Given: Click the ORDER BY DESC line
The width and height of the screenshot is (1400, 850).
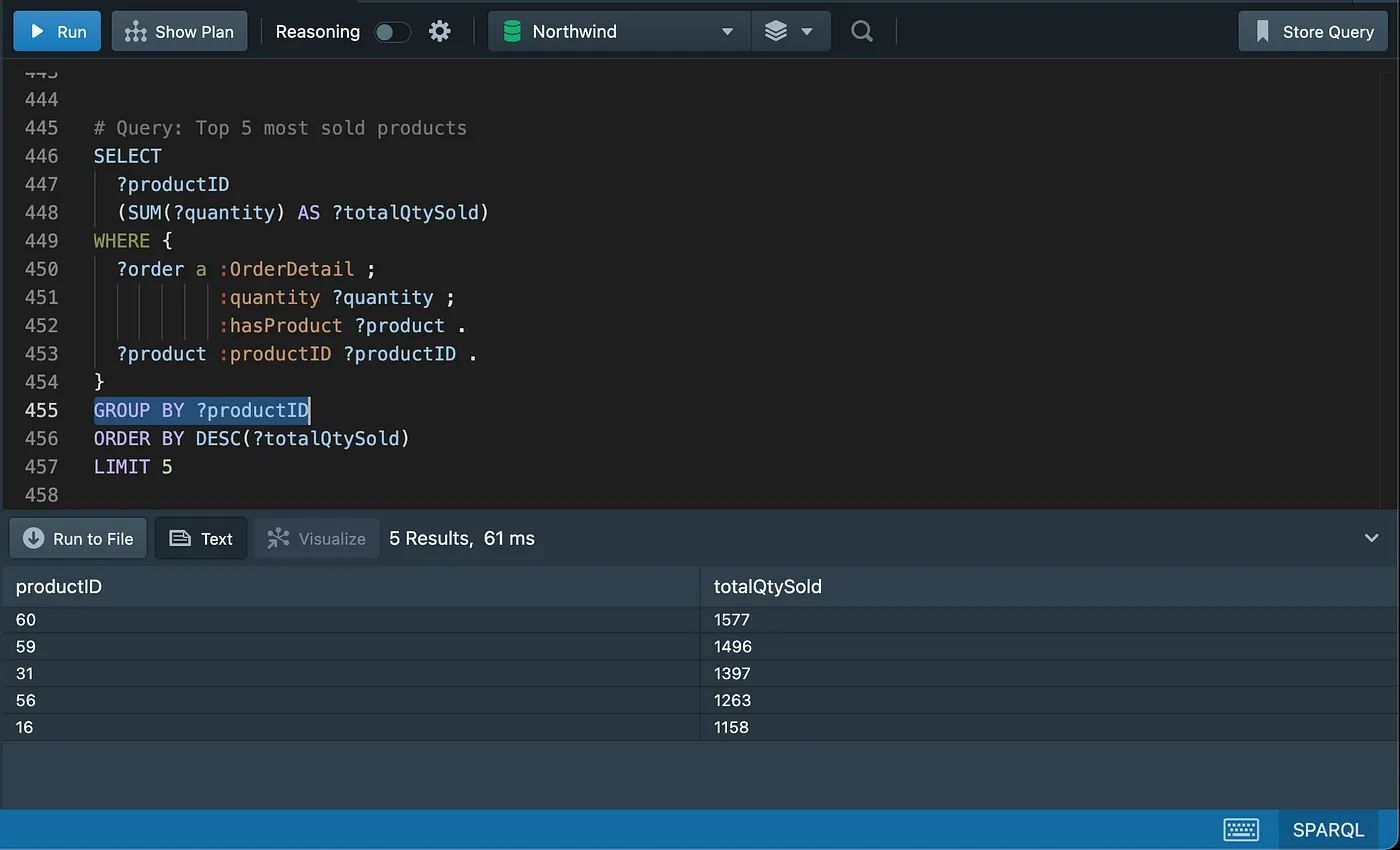Looking at the screenshot, I should click(x=252, y=438).
